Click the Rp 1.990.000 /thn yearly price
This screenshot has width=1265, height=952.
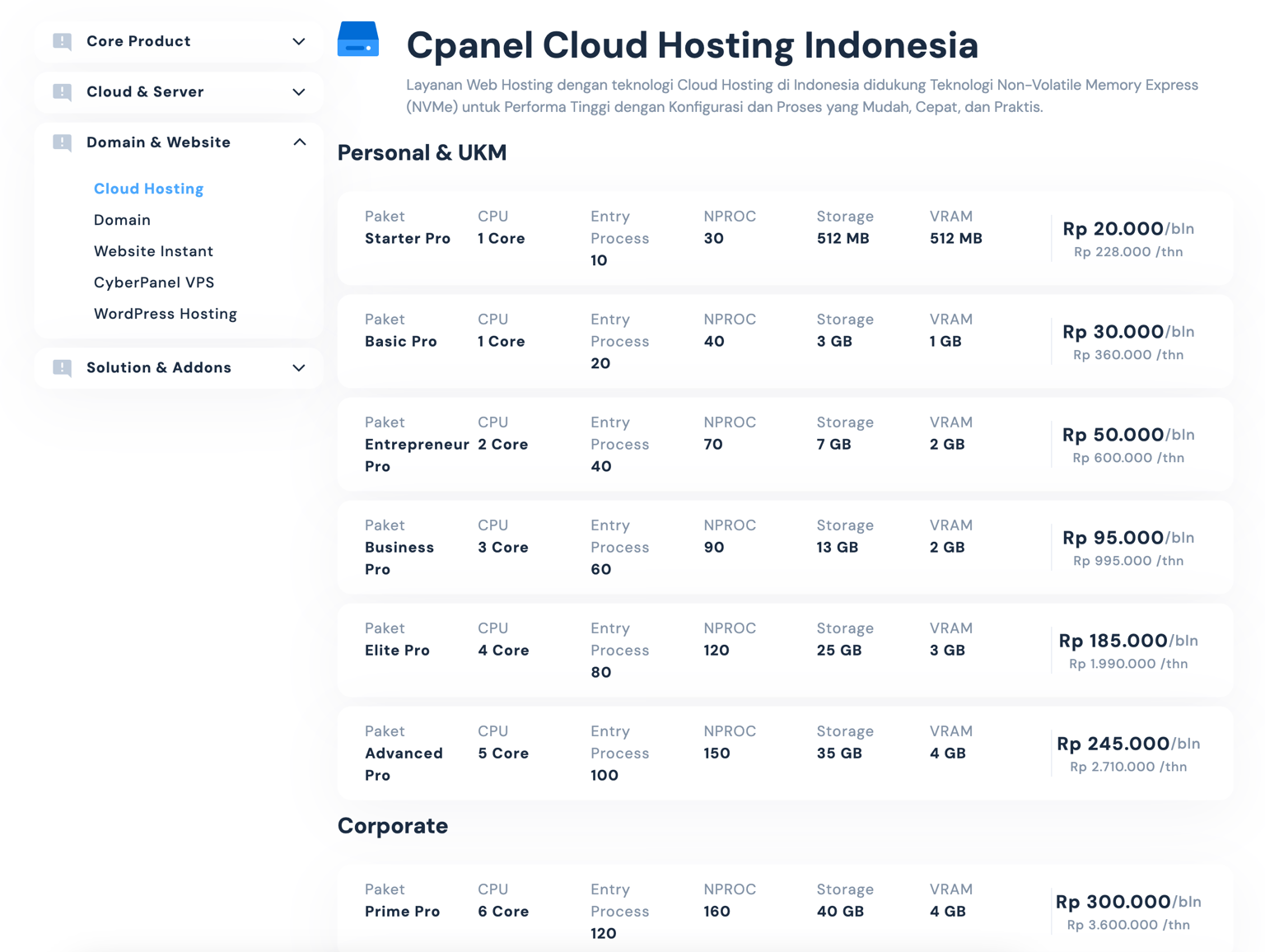click(1128, 664)
